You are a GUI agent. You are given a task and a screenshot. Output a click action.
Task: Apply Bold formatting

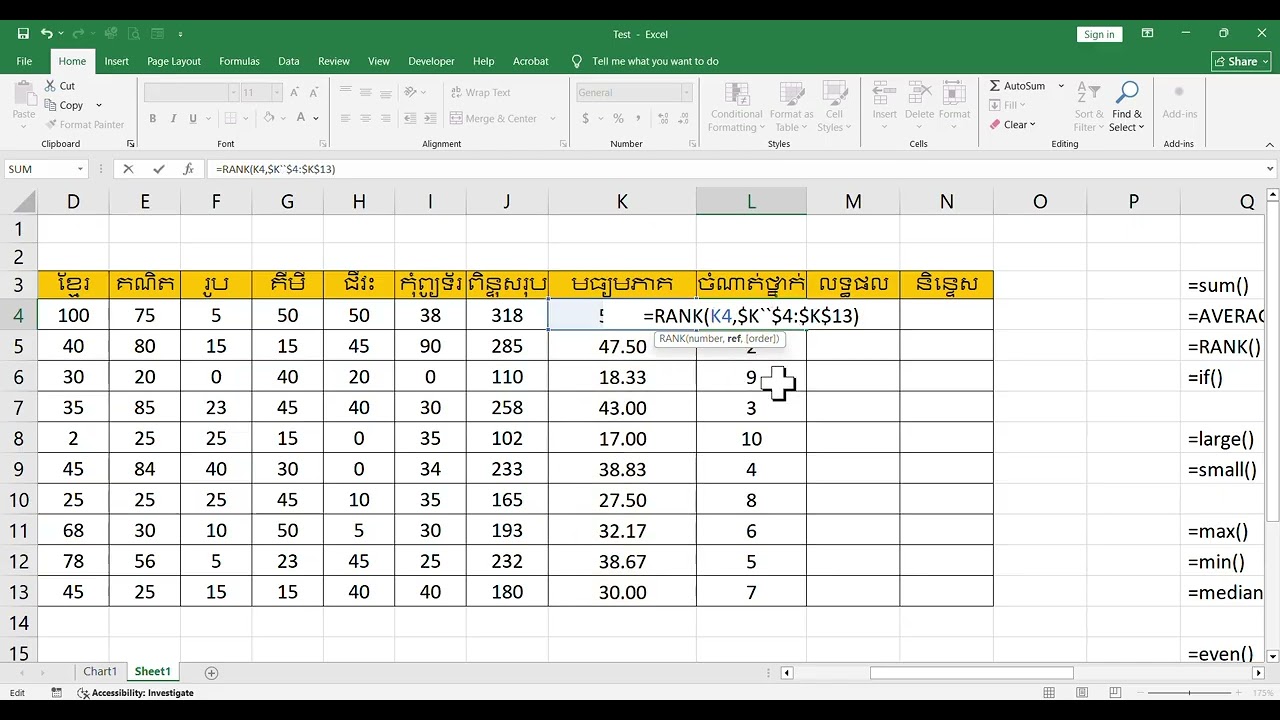(x=152, y=118)
